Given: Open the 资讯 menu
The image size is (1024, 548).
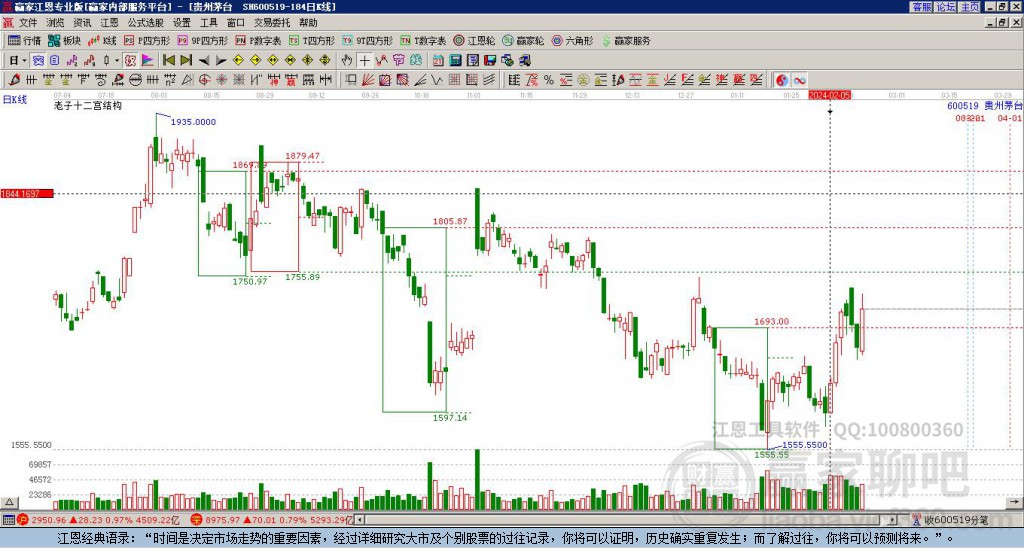Looking at the screenshot, I should pyautogui.click(x=82, y=23).
